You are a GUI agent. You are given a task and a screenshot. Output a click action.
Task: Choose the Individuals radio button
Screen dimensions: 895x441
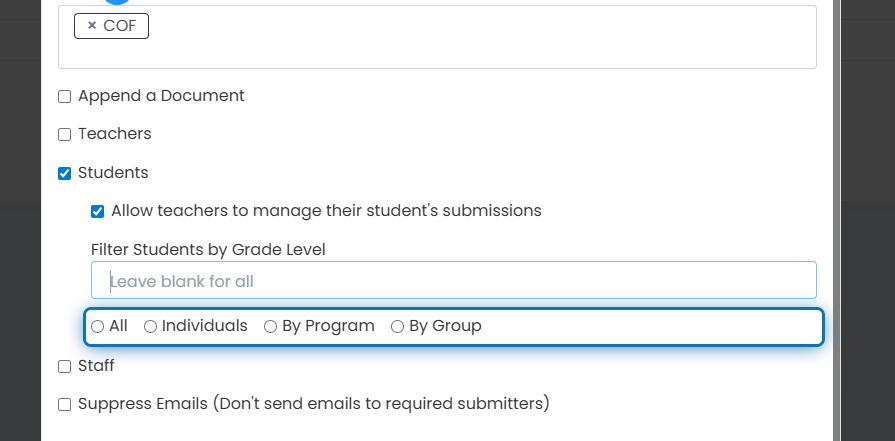[150, 326]
